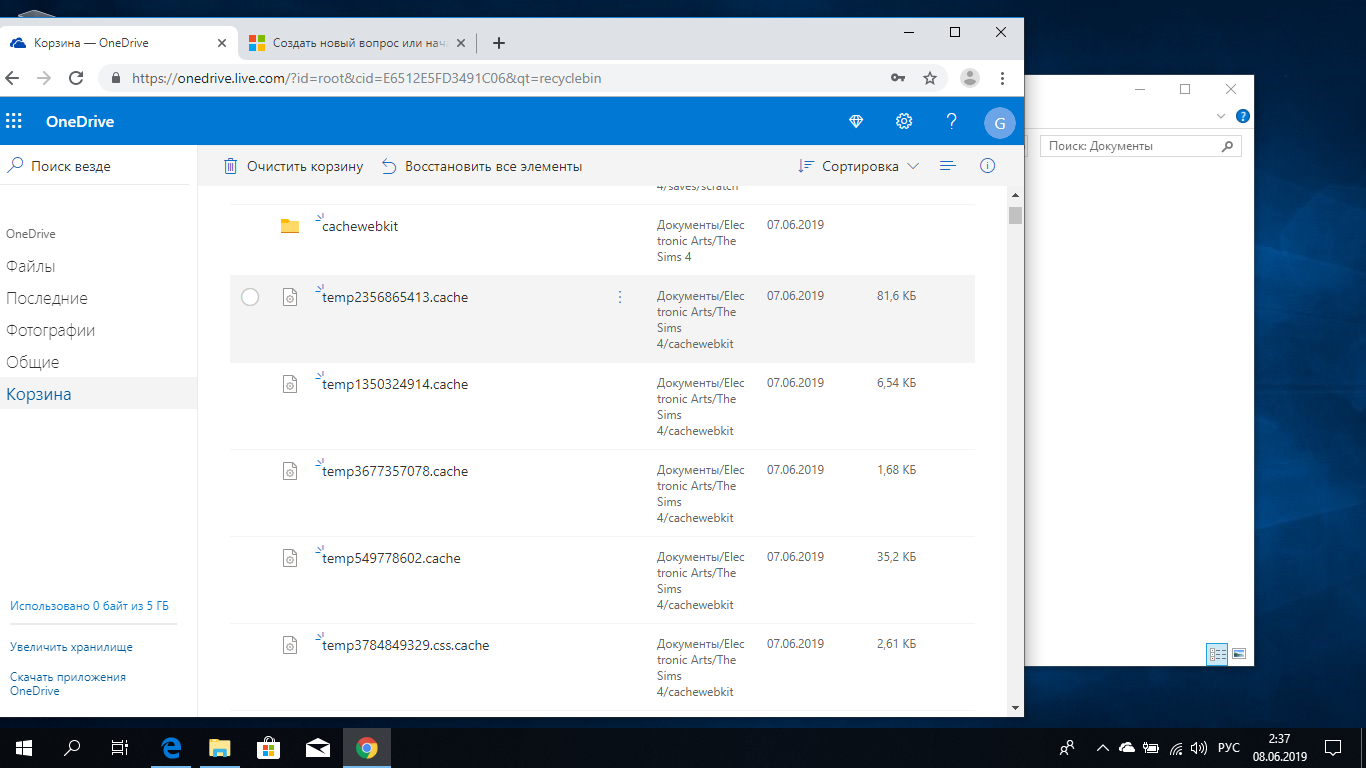Expand ribbon chevron in Explorer window
Screen dimensions: 1366x768
pyautogui.click(x=1221, y=116)
